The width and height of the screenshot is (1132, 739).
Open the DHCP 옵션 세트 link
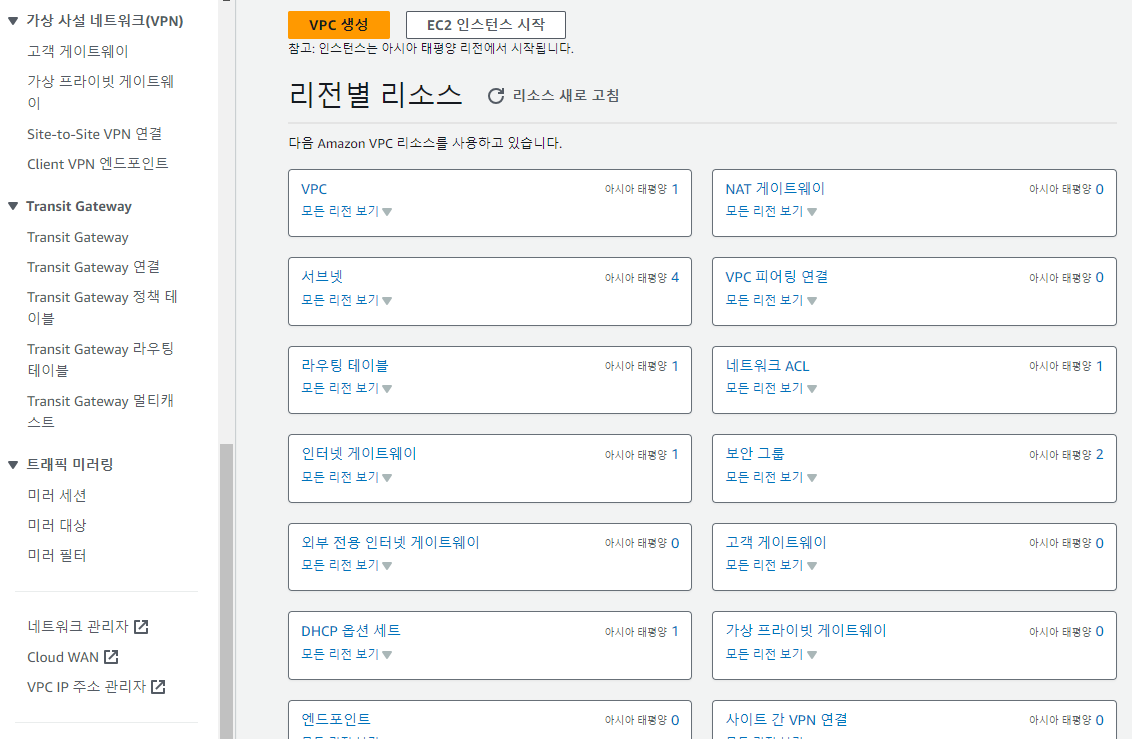pos(351,631)
